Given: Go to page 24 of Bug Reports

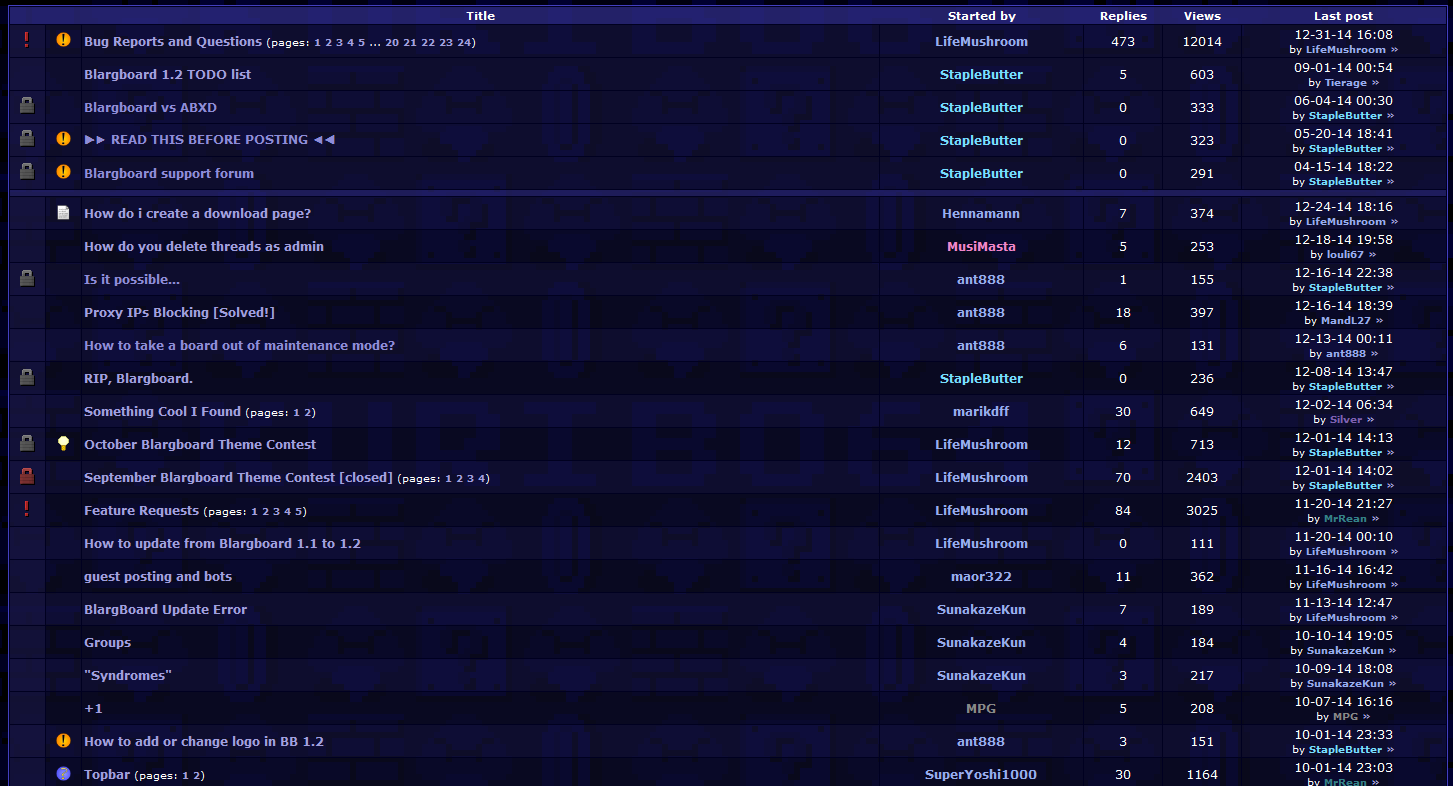Looking at the screenshot, I should point(465,43).
